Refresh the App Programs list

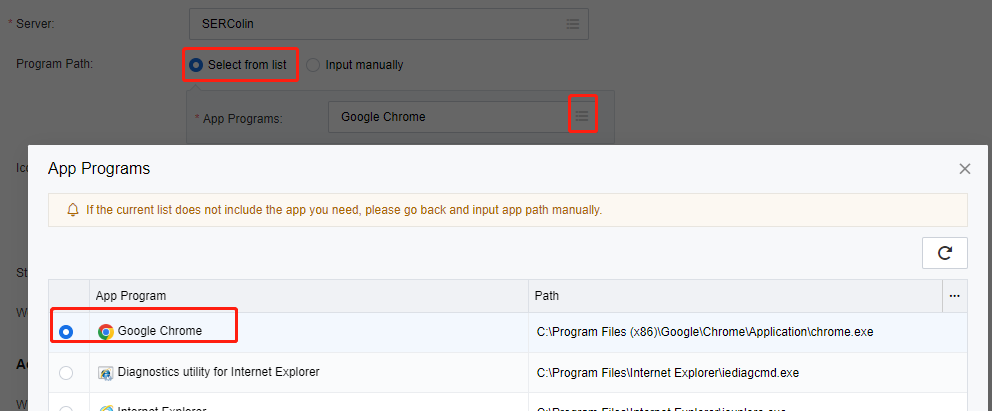(x=944, y=254)
